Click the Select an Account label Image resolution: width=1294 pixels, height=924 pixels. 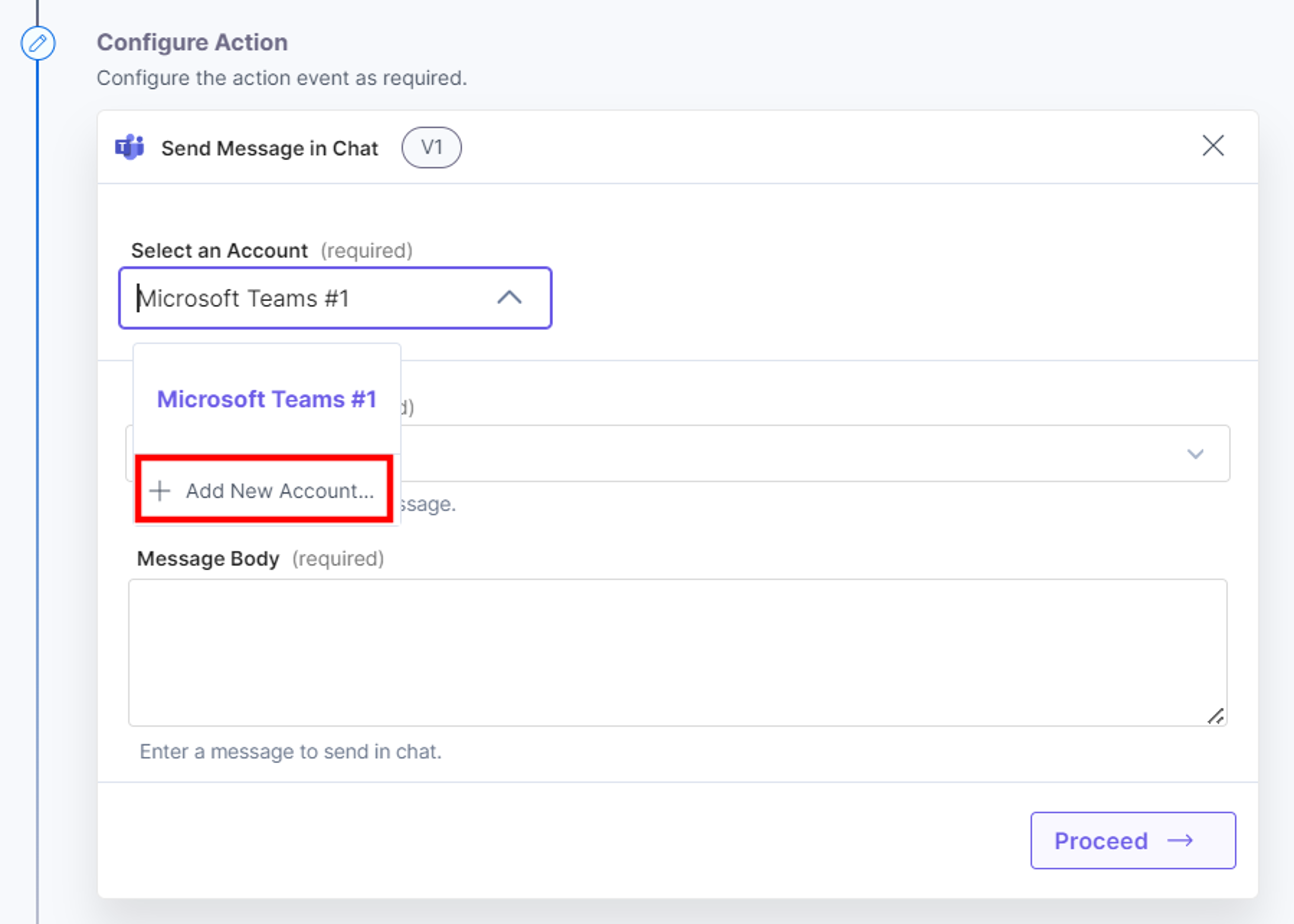[220, 251]
